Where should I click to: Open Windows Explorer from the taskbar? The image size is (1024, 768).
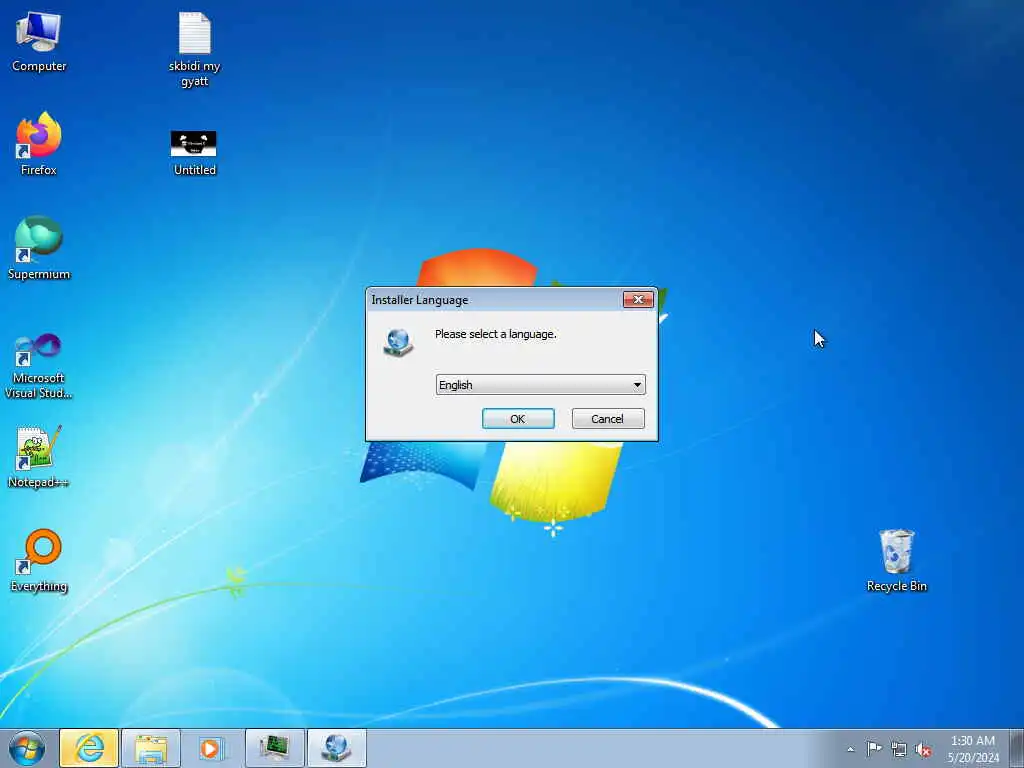[x=151, y=748]
